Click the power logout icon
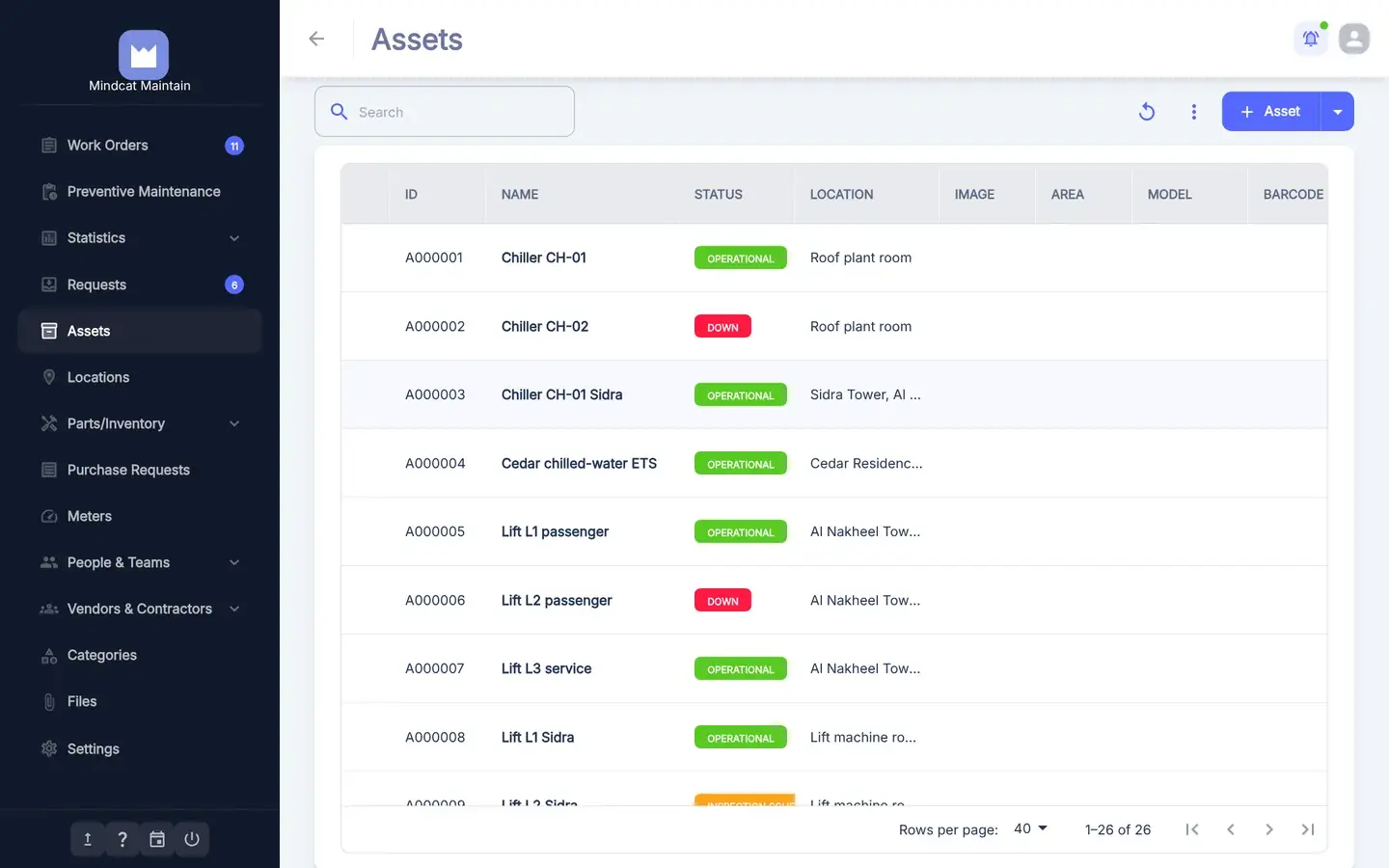Image resolution: width=1389 pixels, height=868 pixels. coord(192,839)
